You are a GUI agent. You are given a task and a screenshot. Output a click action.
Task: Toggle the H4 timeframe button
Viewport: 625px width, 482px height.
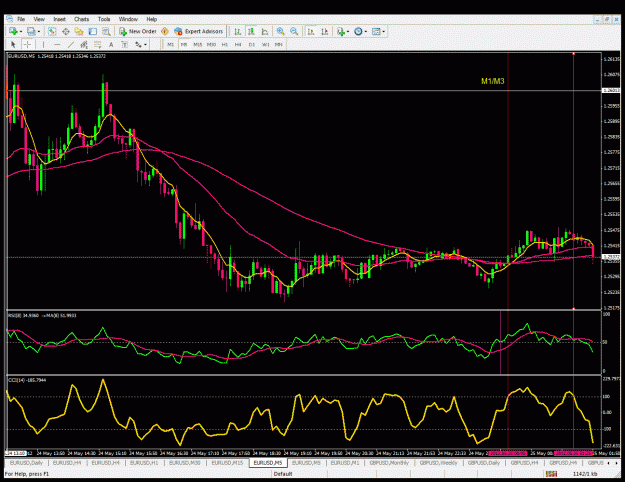238,44
